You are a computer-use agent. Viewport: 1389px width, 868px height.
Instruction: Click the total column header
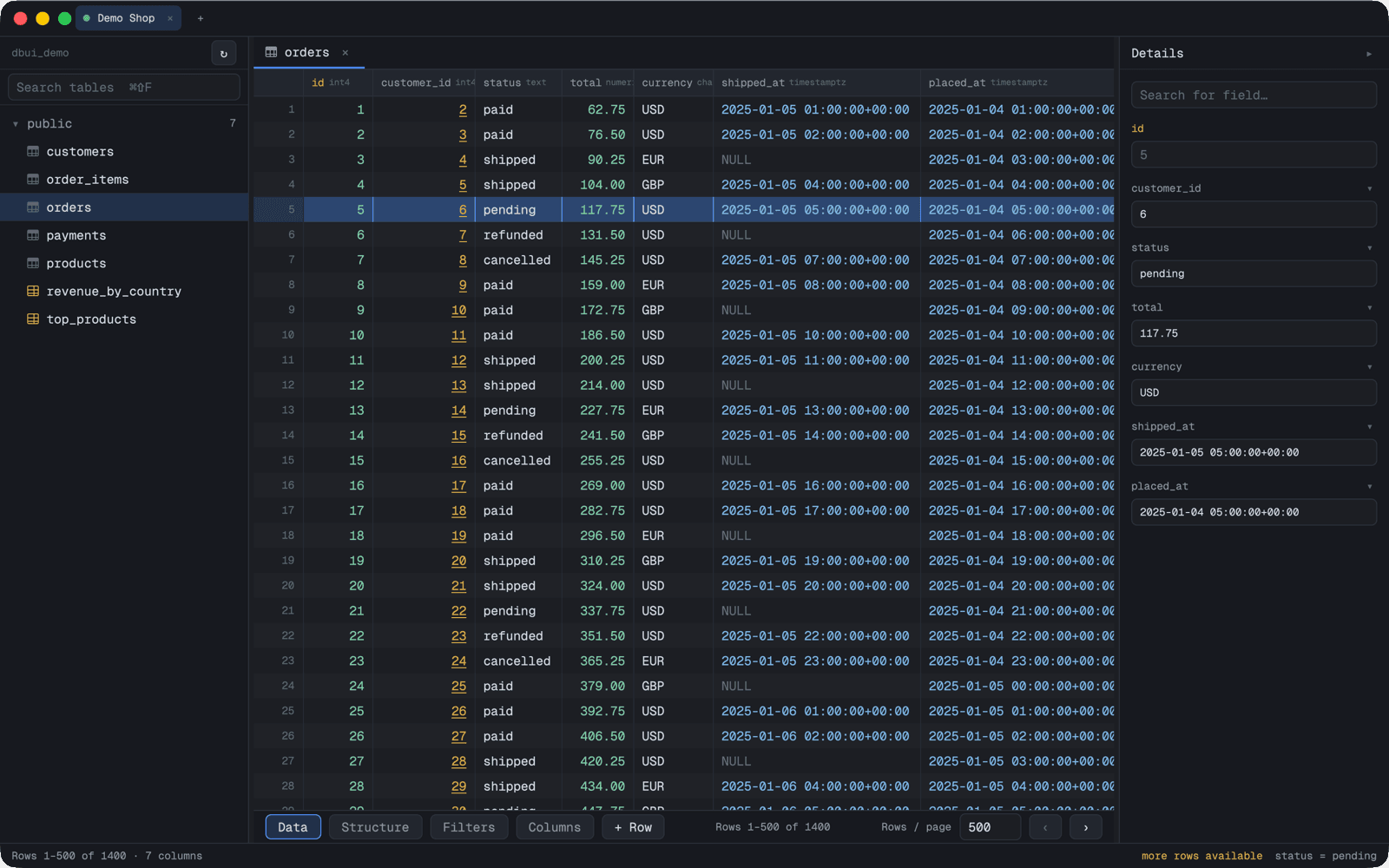[x=597, y=82]
